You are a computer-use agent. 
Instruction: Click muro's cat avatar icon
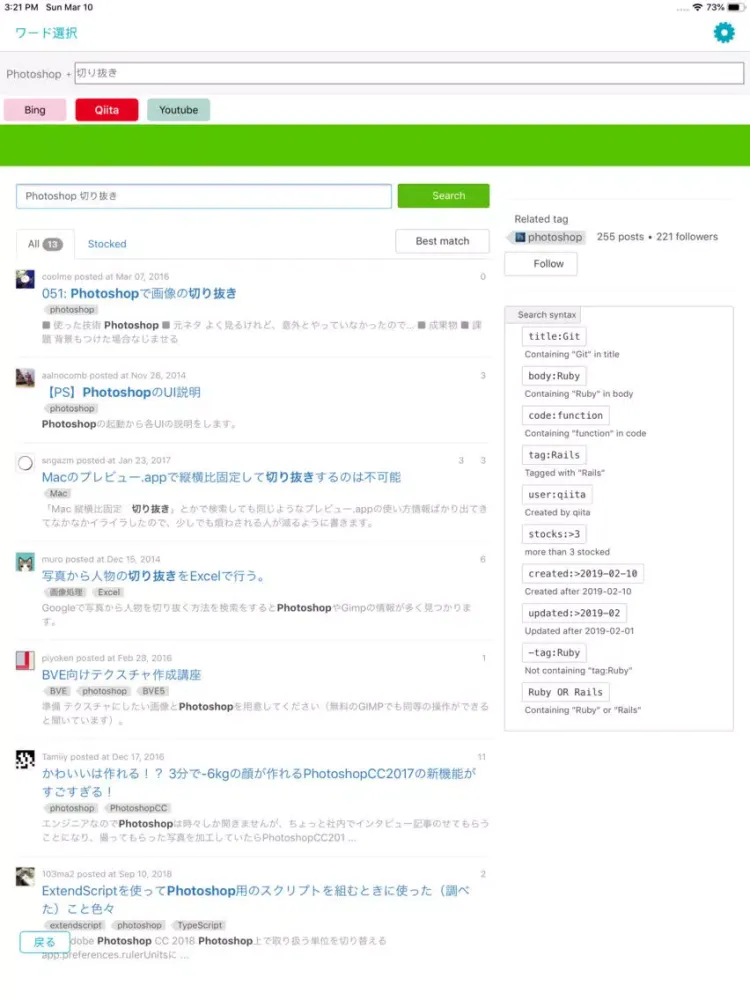point(25,562)
